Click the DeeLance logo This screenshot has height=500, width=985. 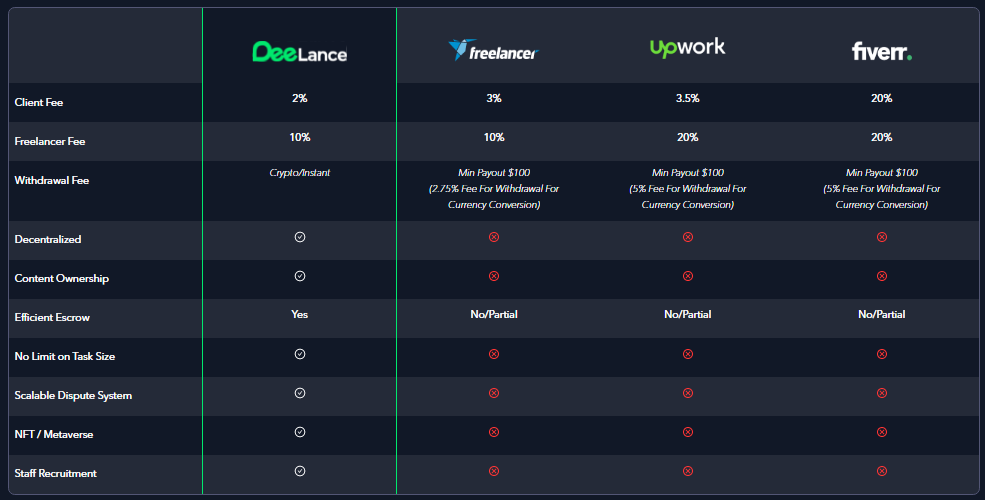click(x=300, y=52)
